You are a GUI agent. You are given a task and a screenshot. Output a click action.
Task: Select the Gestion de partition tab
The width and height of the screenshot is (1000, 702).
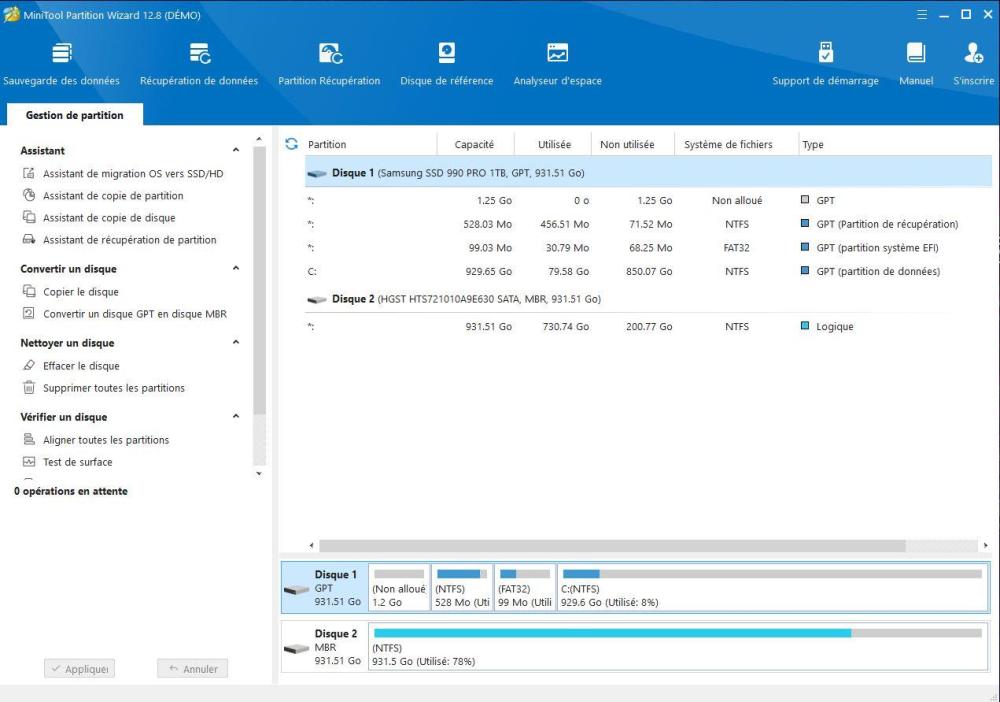pyautogui.click(x=75, y=115)
